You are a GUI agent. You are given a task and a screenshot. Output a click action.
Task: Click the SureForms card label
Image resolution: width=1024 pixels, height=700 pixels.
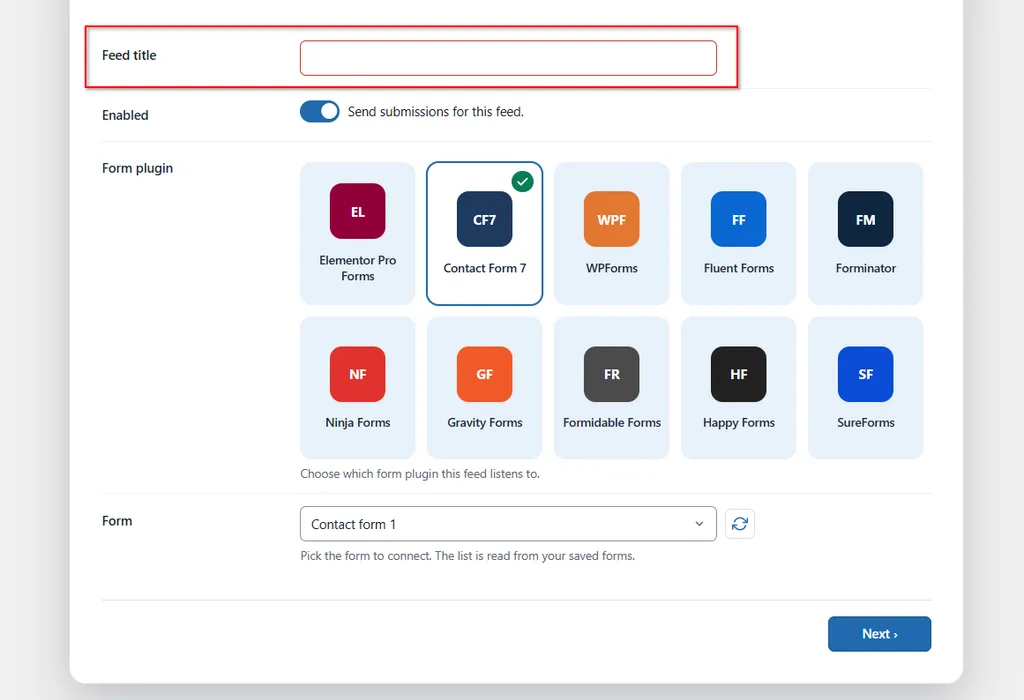point(865,422)
